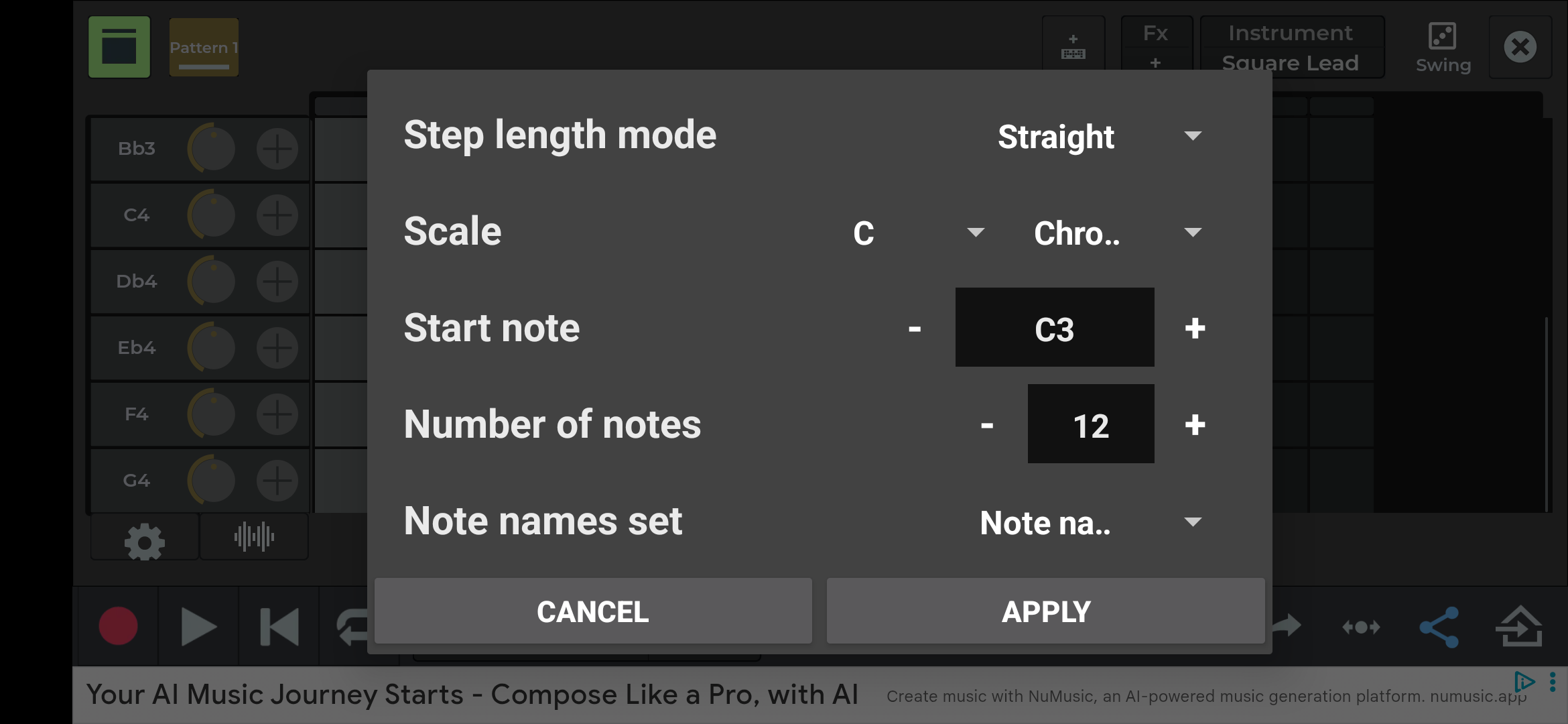Increase the Number of notes value
1568x724 pixels.
1195,425
